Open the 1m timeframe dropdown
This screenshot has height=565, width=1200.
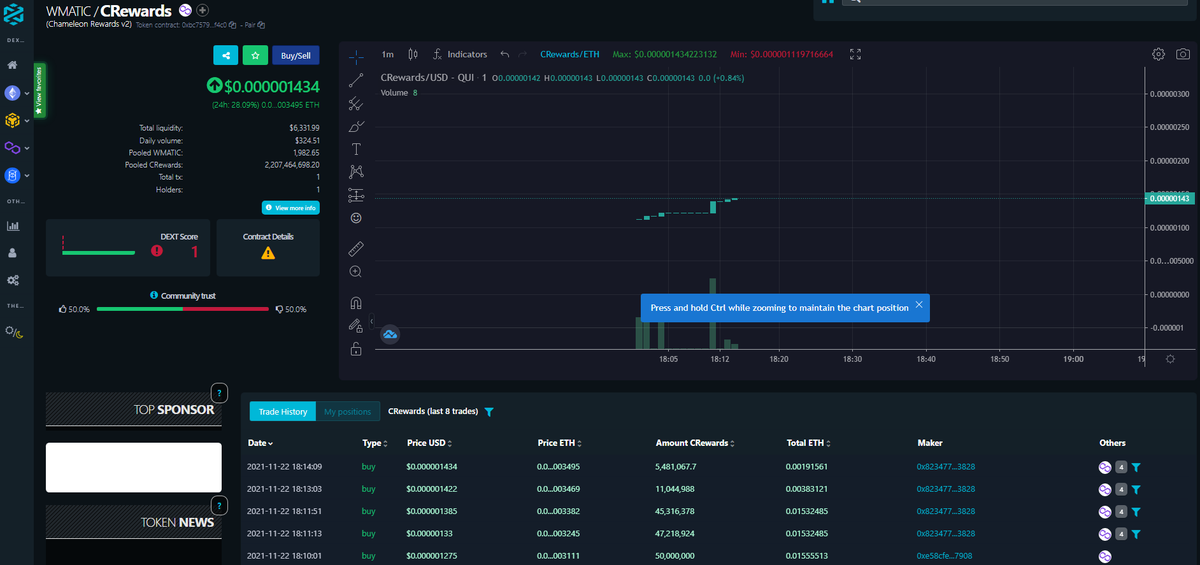click(388, 54)
